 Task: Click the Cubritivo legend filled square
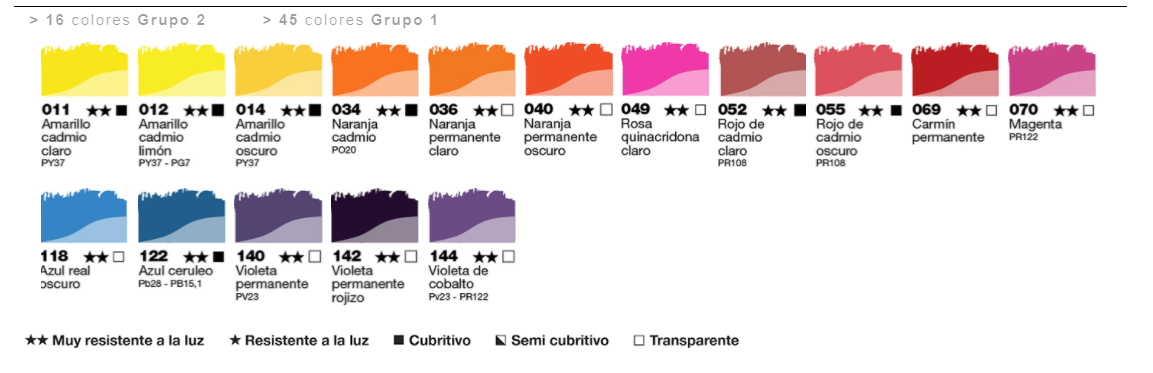tap(399, 341)
